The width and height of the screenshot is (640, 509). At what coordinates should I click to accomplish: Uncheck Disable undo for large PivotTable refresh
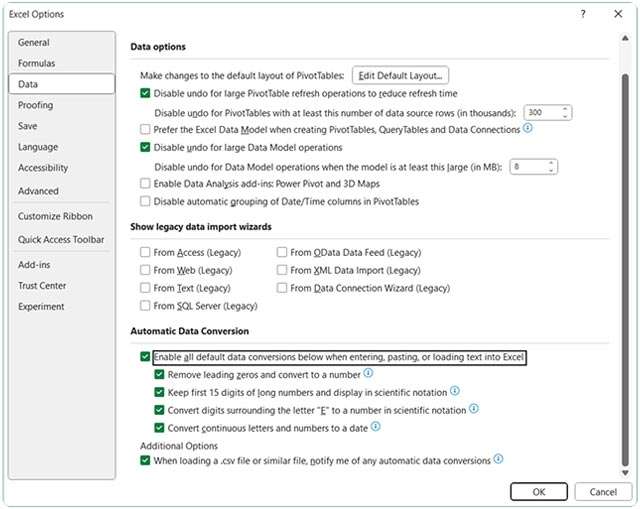(146, 93)
